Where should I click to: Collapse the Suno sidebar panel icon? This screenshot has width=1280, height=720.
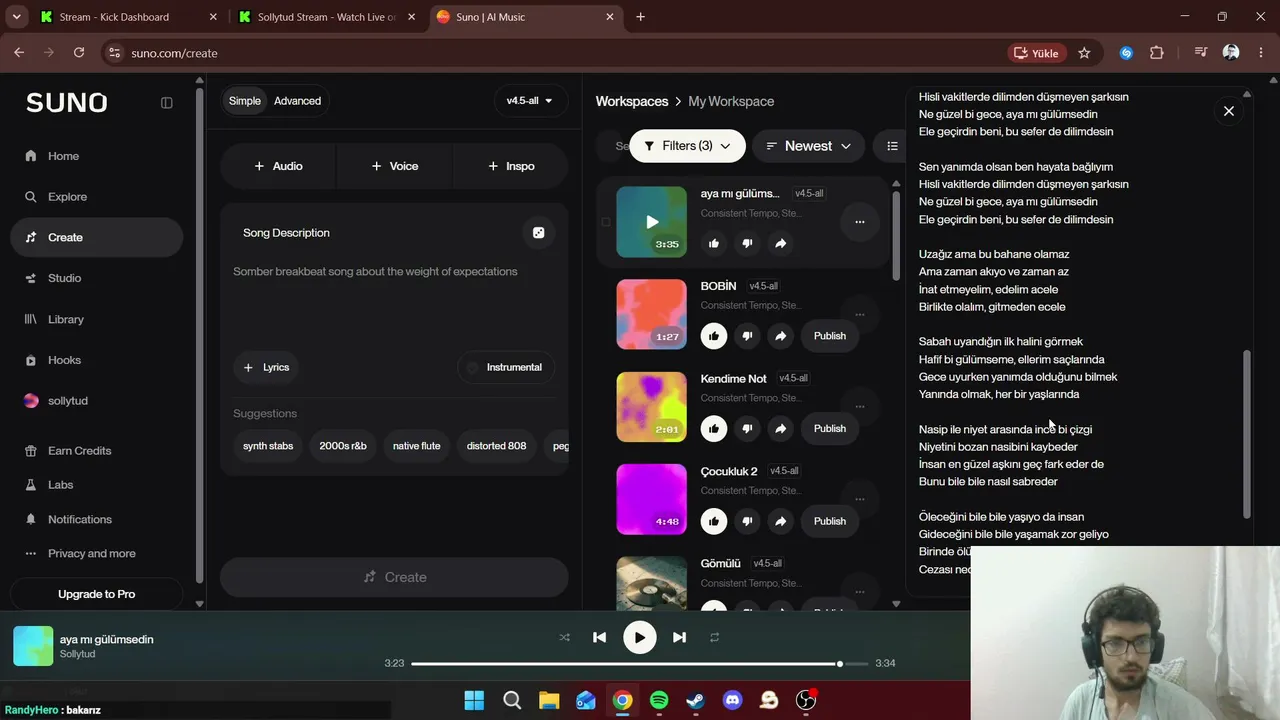[167, 102]
